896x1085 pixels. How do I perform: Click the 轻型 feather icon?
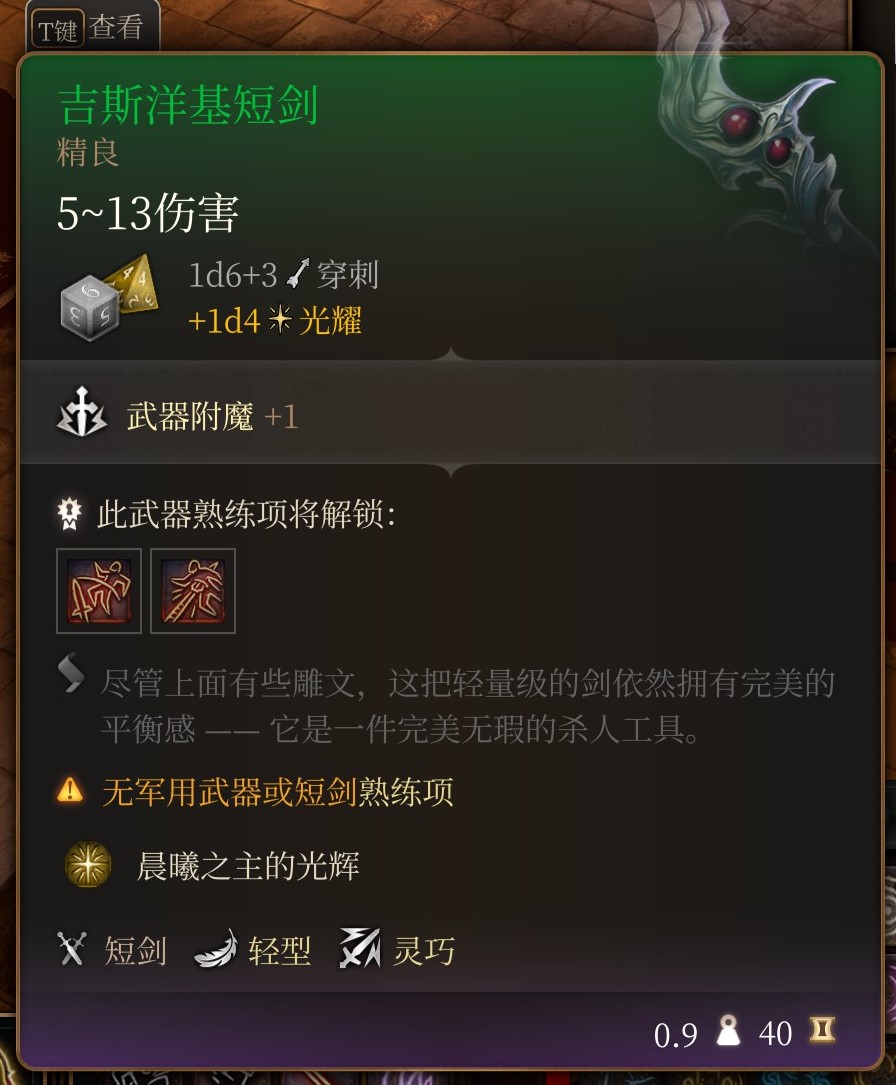[x=215, y=948]
